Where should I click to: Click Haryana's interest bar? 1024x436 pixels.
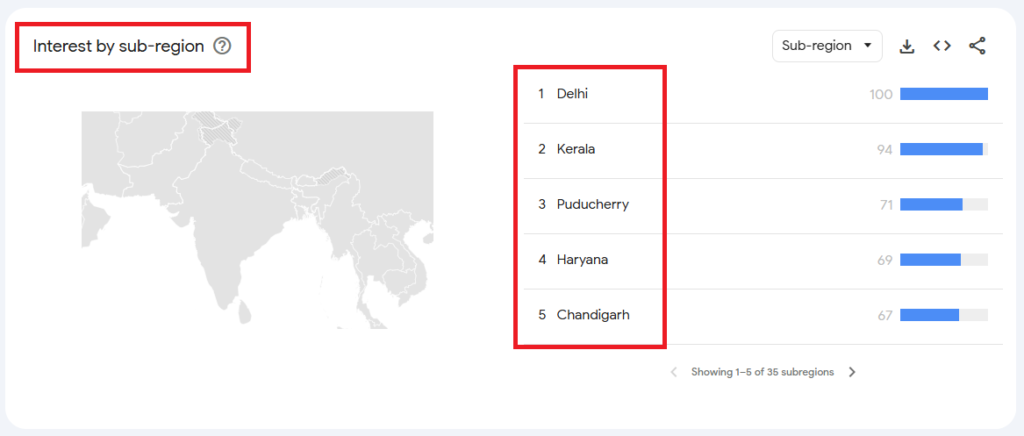coord(930,260)
